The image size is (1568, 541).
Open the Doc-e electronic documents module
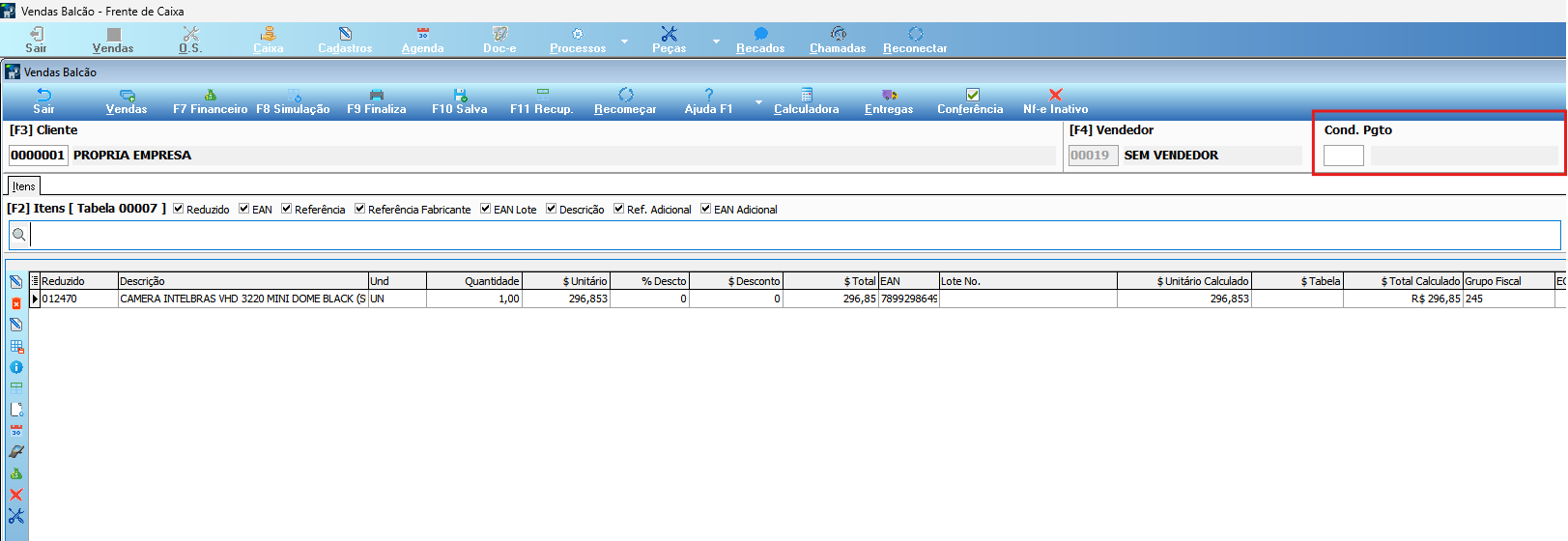click(x=499, y=40)
